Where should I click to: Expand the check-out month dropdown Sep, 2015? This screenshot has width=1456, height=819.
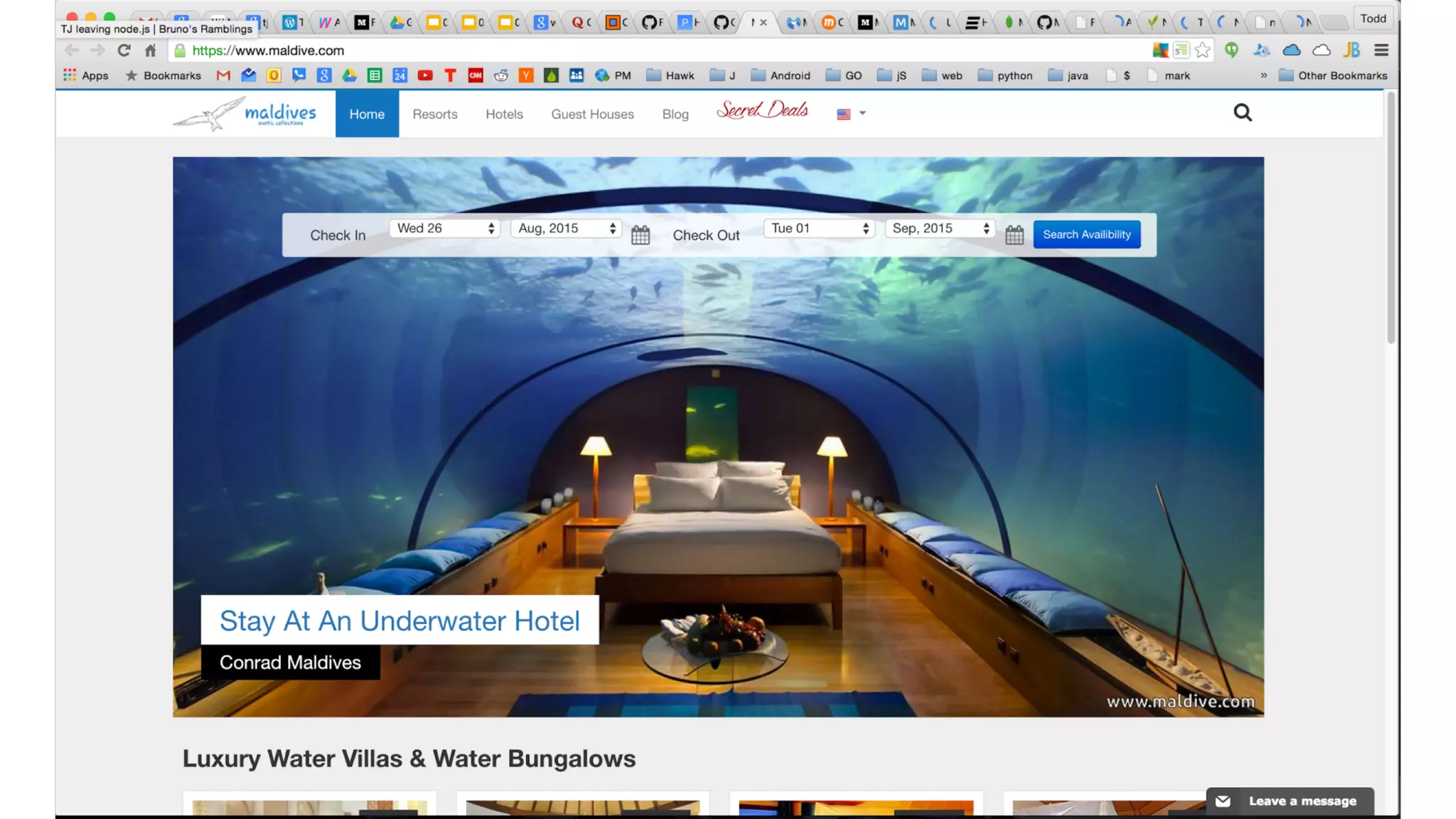point(940,228)
